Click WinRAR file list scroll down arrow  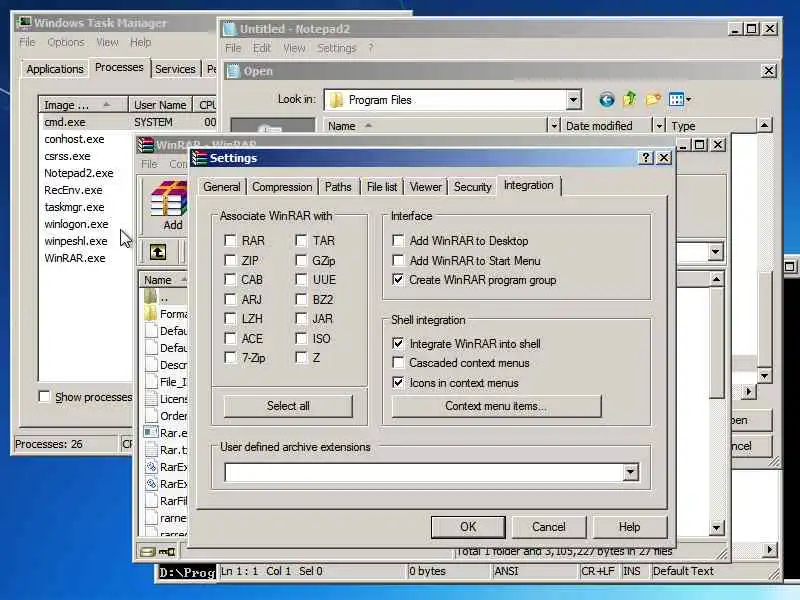[716, 527]
